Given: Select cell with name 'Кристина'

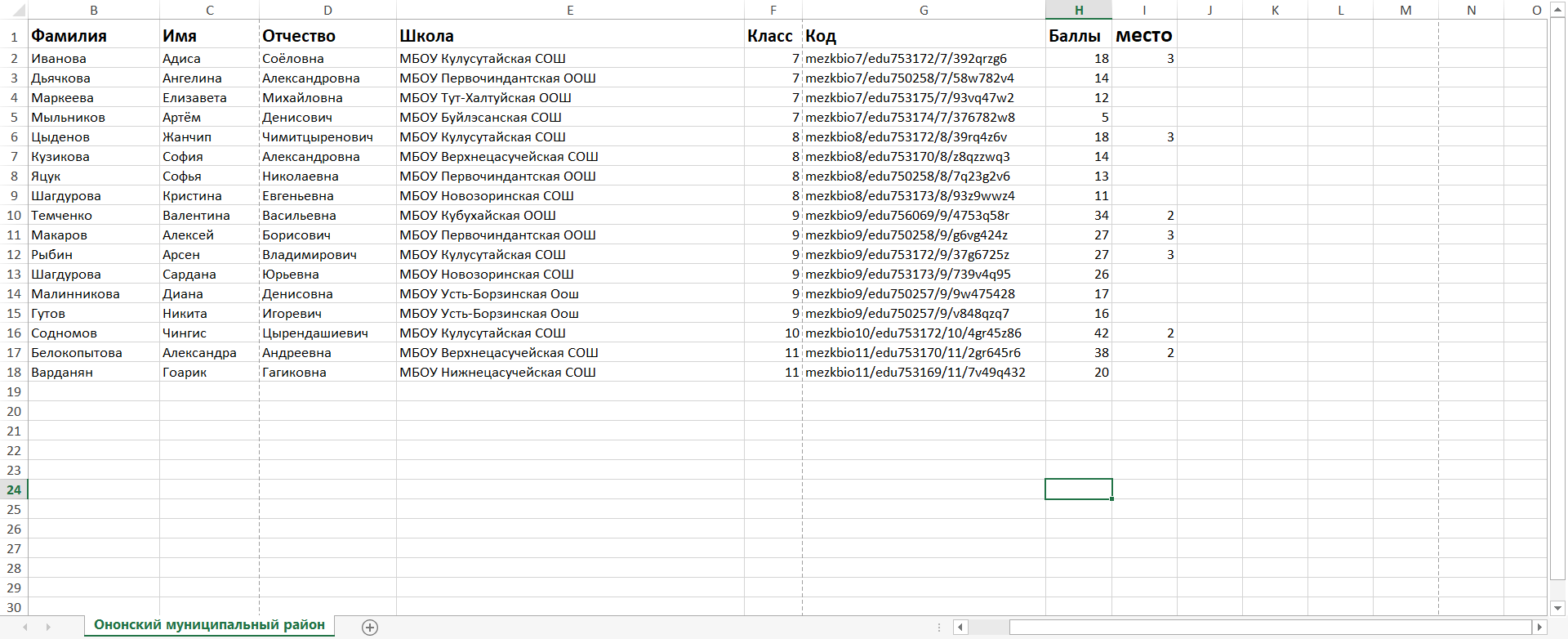Looking at the screenshot, I should [209, 195].
